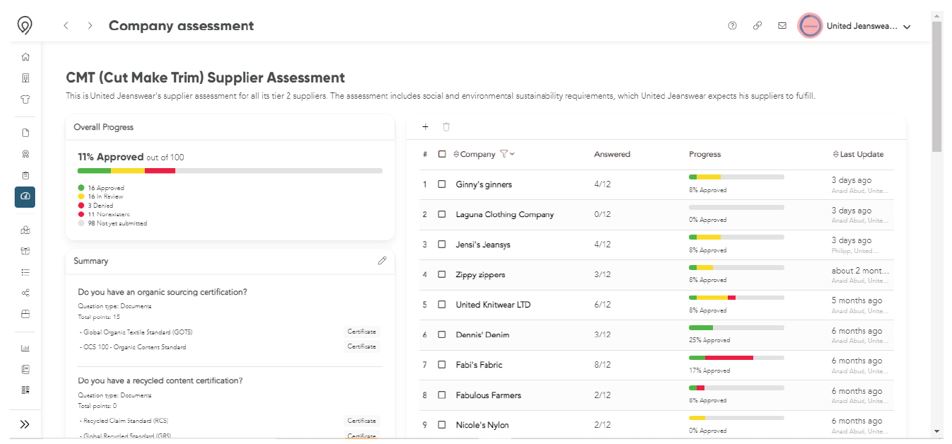Click the plus icon to add a company

[425, 127]
